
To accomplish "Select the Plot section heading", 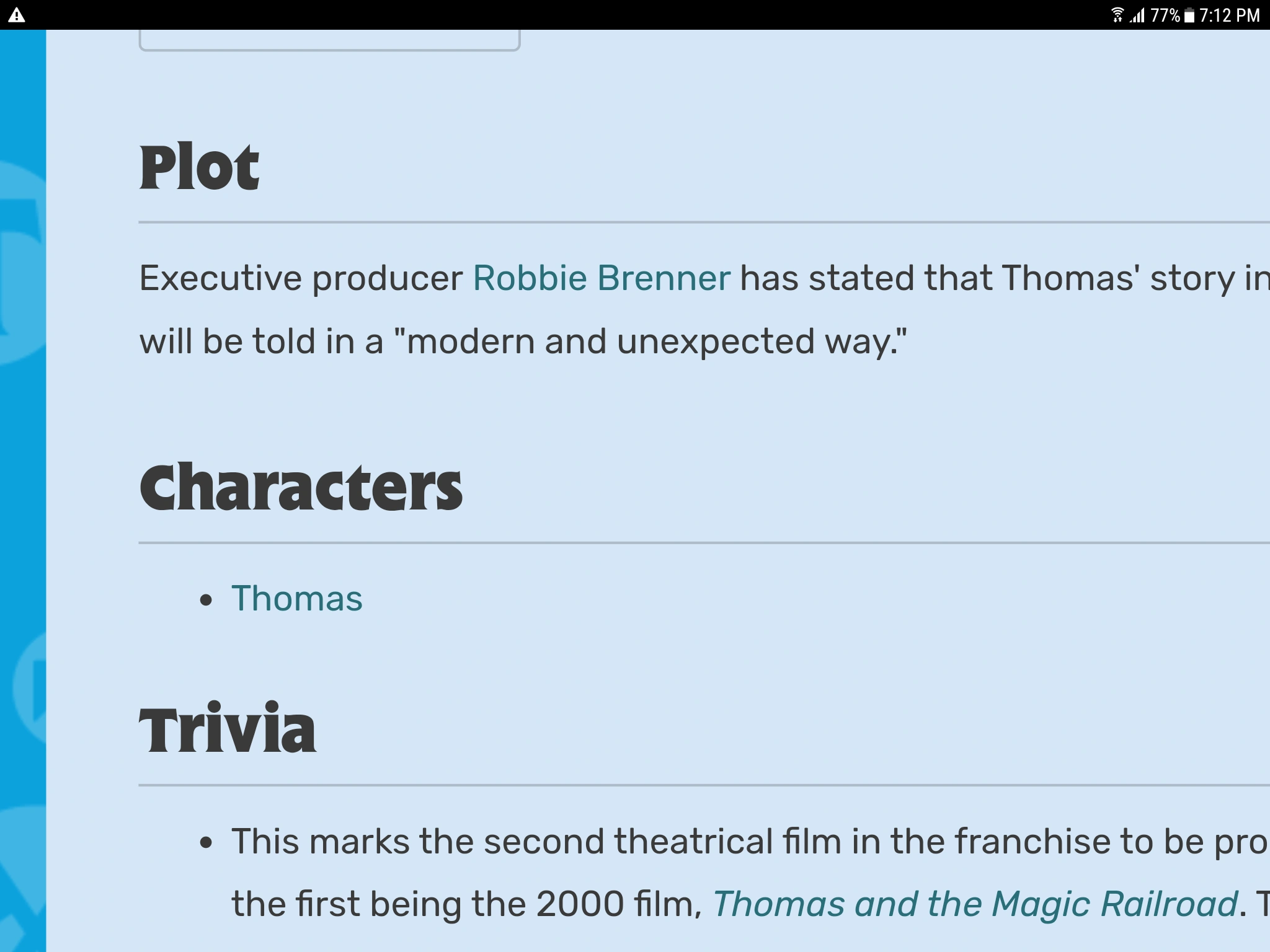I will click(x=199, y=164).
